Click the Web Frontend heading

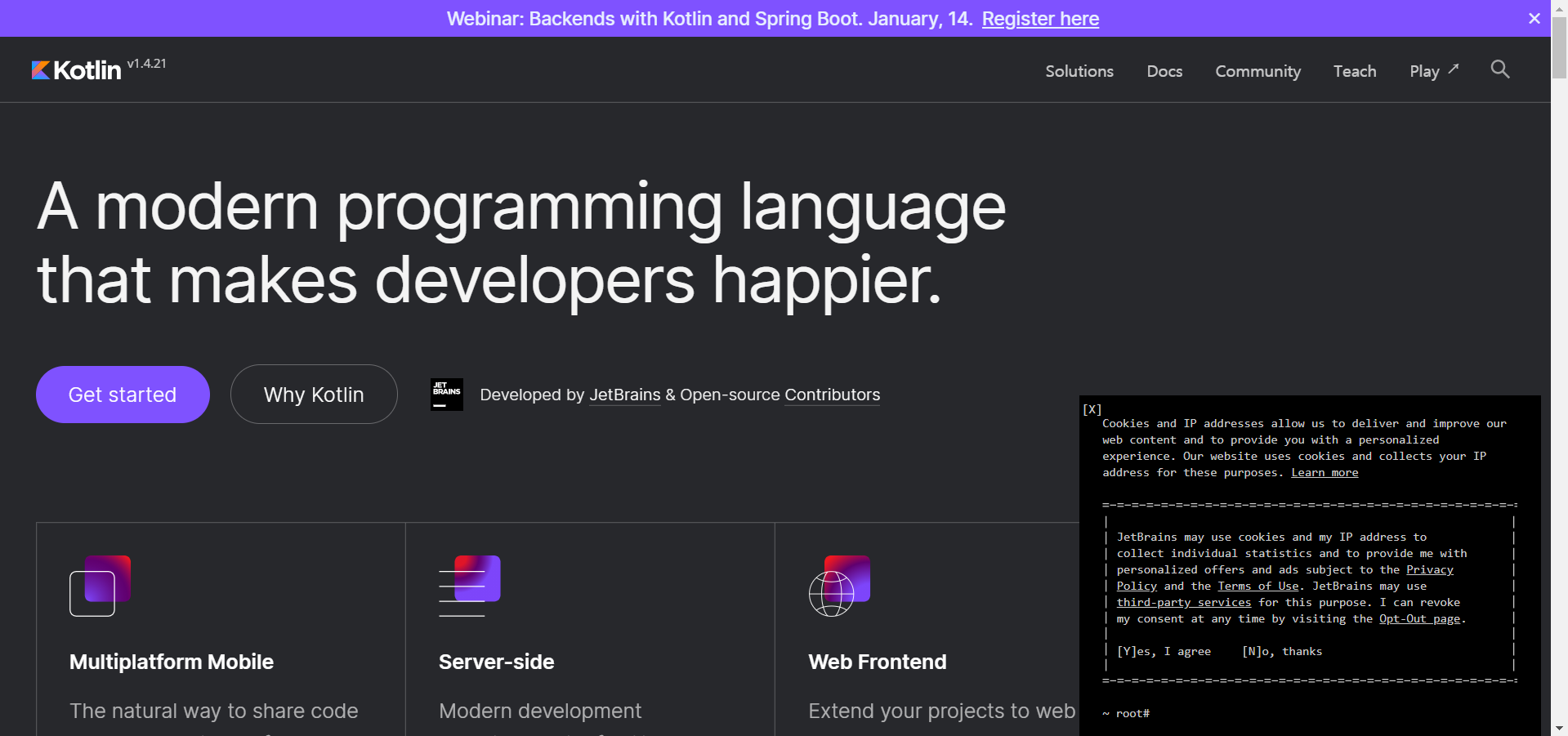[x=877, y=662]
